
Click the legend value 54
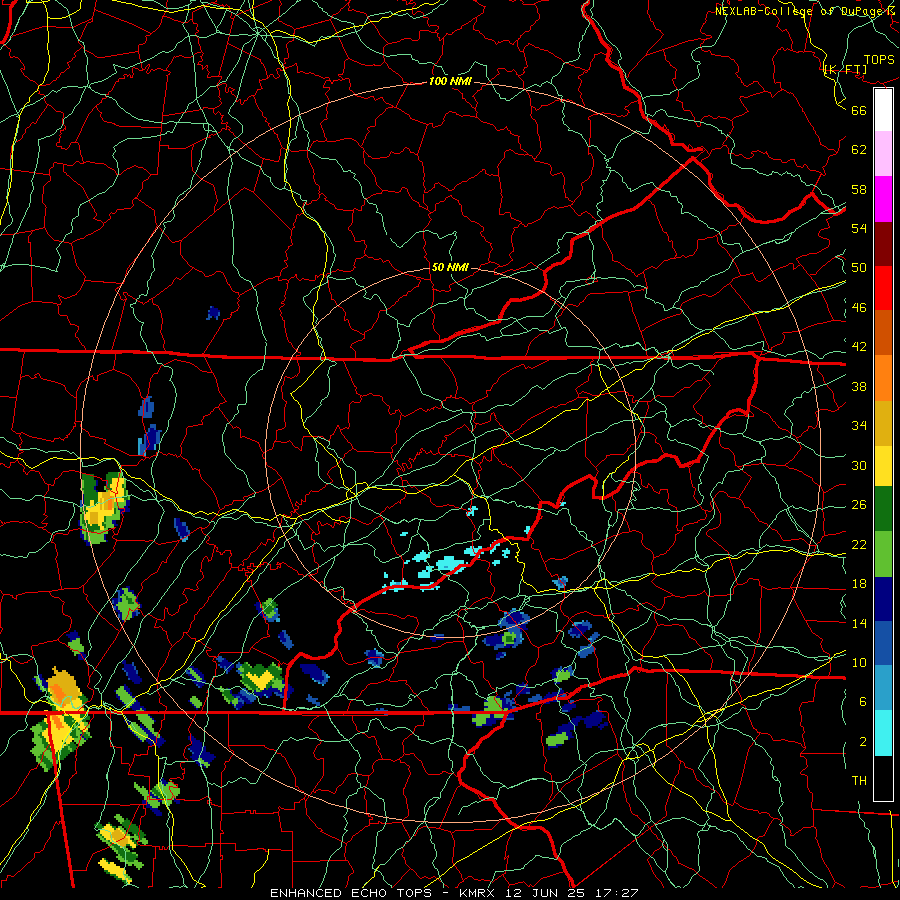[859, 228]
